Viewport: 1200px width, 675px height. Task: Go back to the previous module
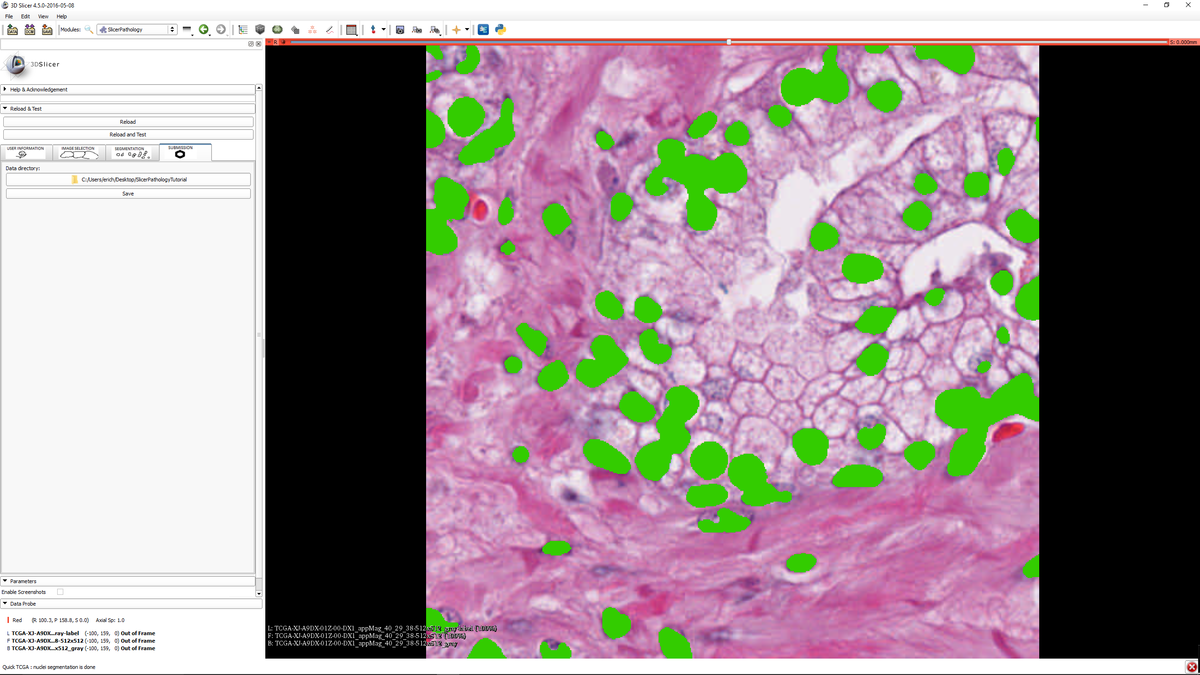(204, 29)
